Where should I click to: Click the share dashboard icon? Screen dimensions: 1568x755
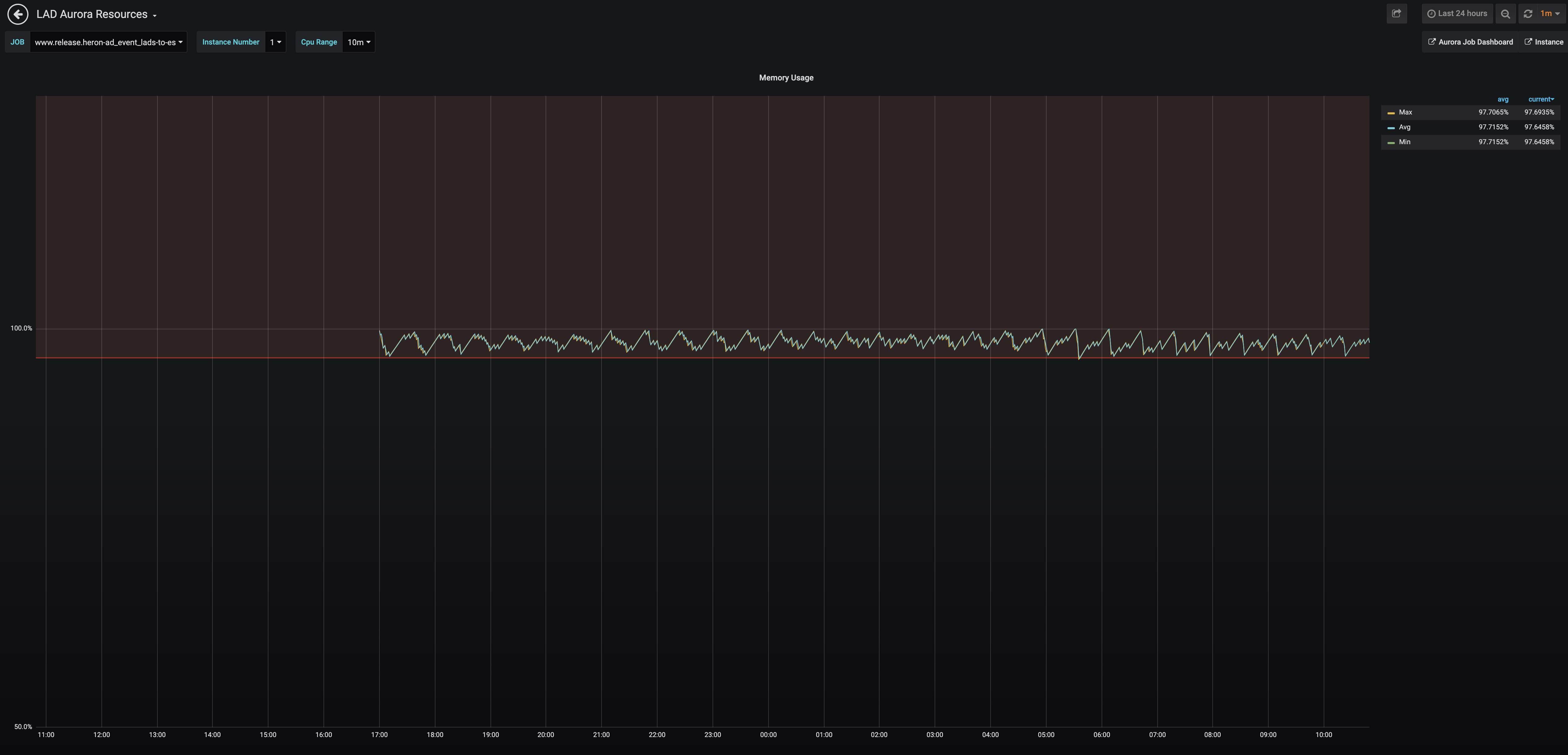coord(1396,13)
